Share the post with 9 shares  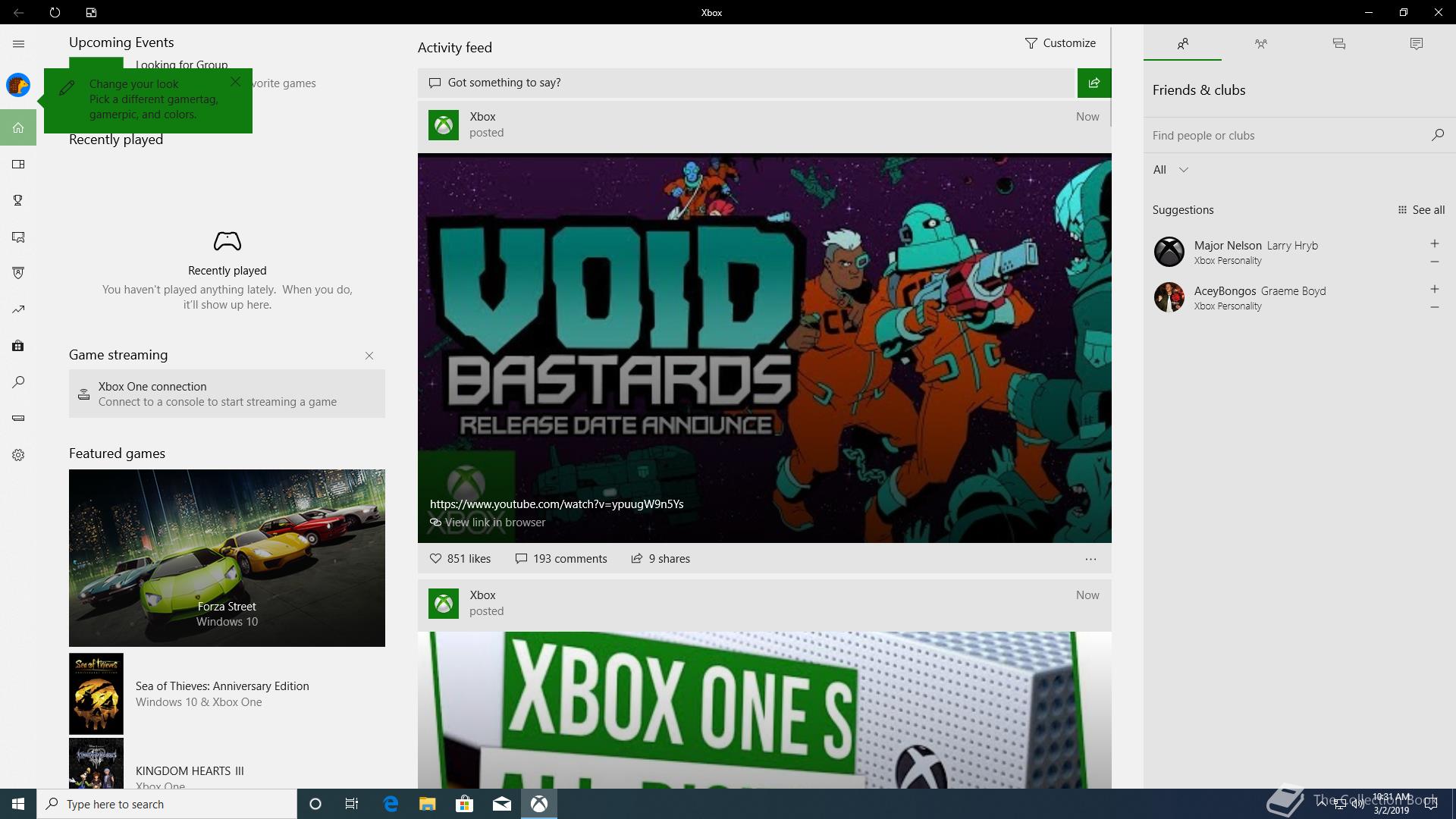(661, 559)
